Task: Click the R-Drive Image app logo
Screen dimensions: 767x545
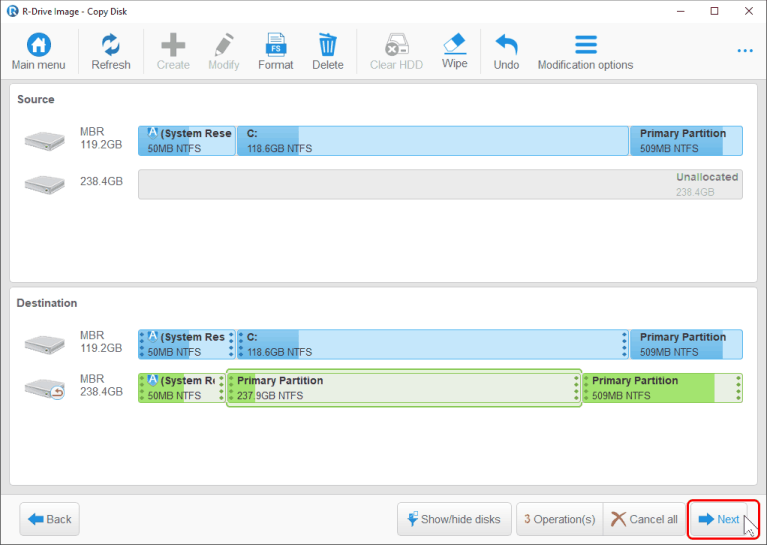Action: point(12,11)
